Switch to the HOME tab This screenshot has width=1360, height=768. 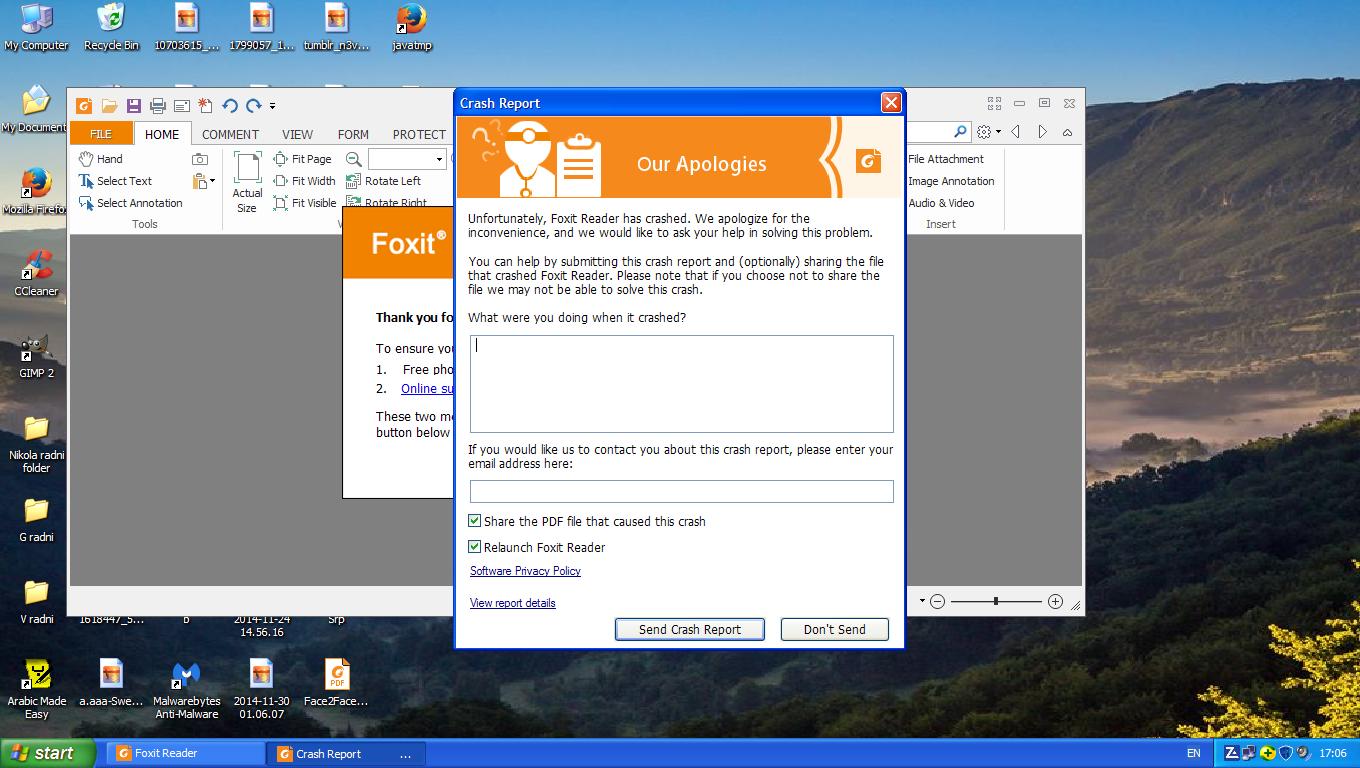(x=162, y=134)
